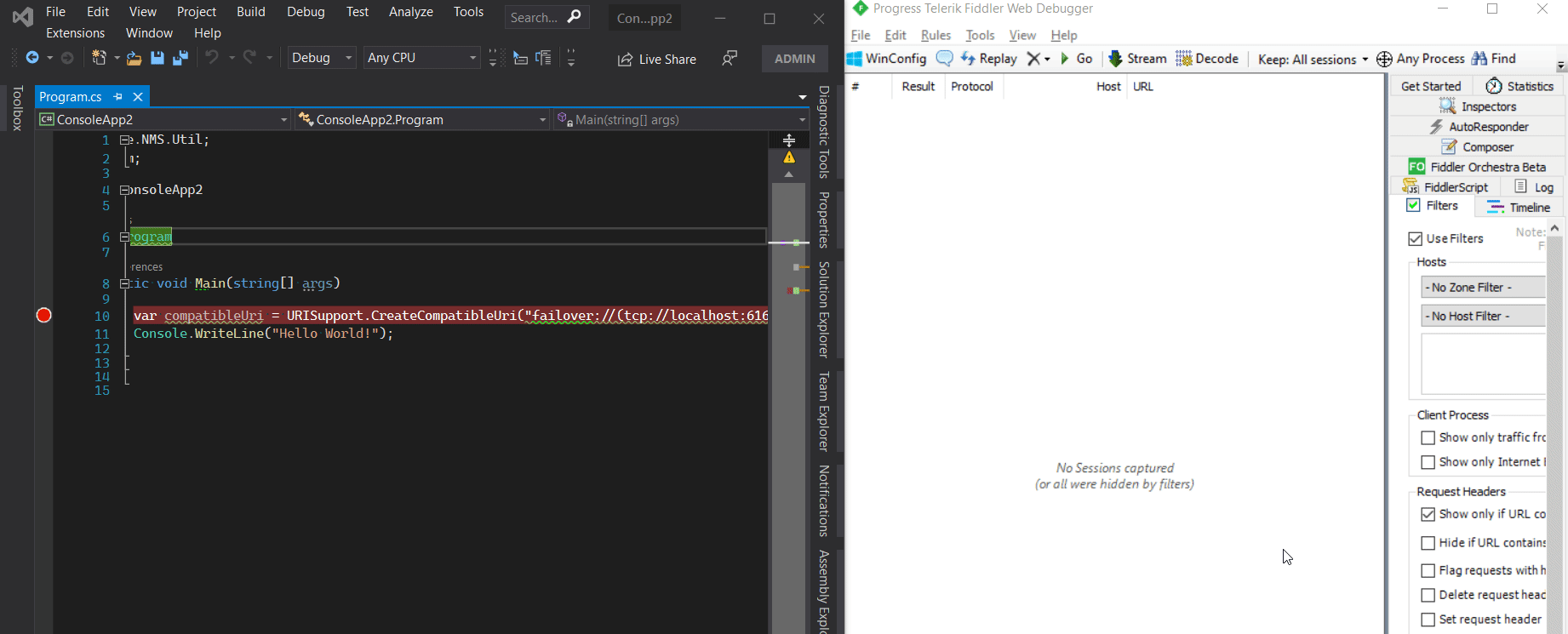The image size is (1568, 634).
Task: Enable Show only Internet Explorer checkbox
Action: (x=1428, y=463)
